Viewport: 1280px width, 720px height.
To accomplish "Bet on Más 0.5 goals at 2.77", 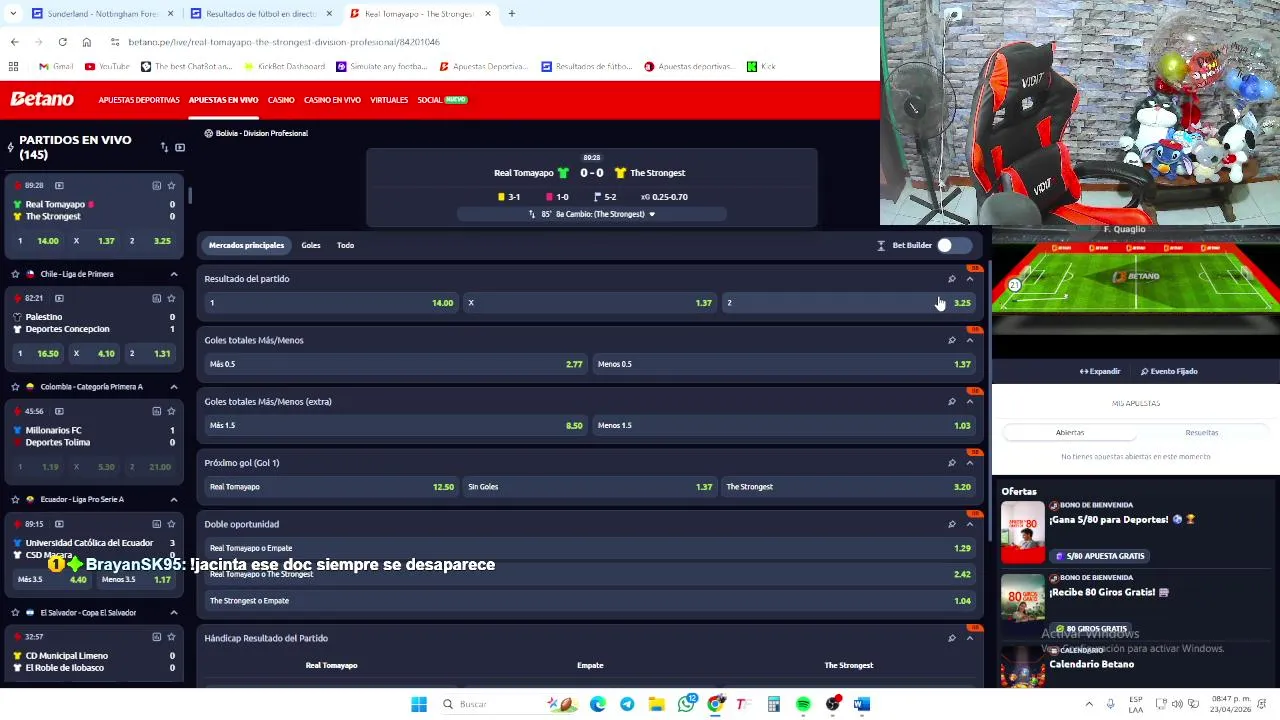I will 395,364.
